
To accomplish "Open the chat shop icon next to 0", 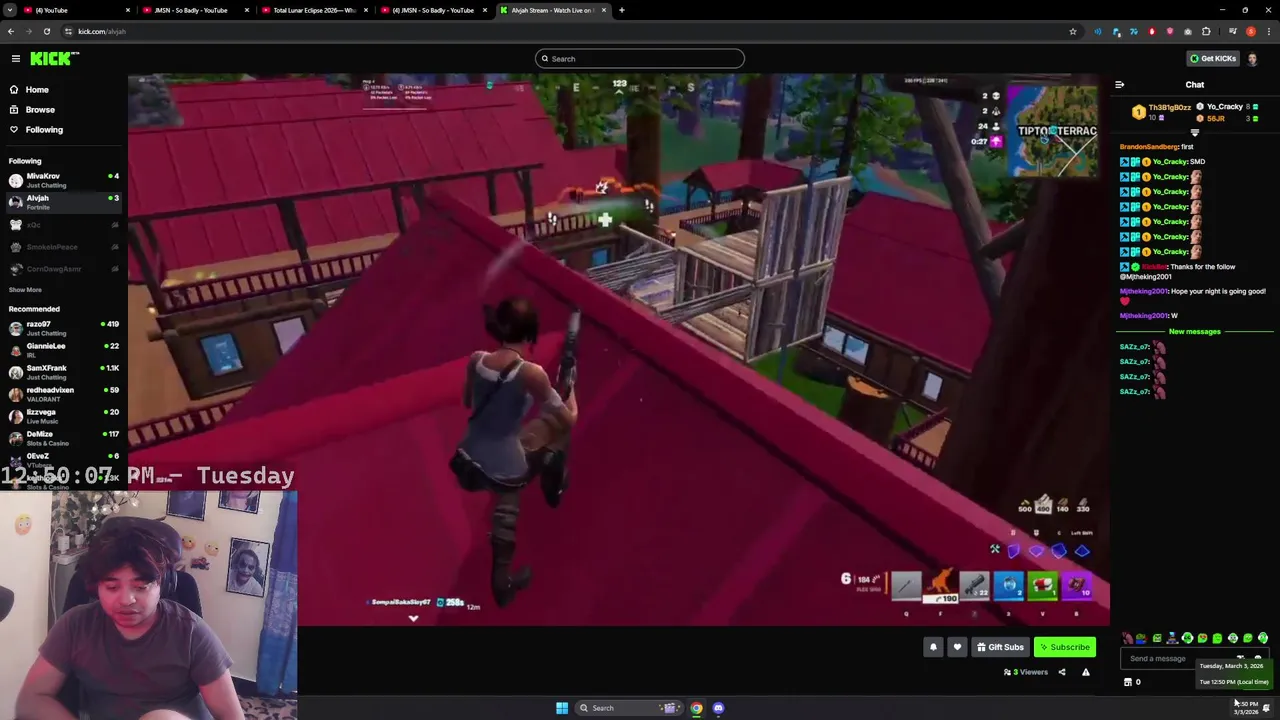I will 1128,683.
